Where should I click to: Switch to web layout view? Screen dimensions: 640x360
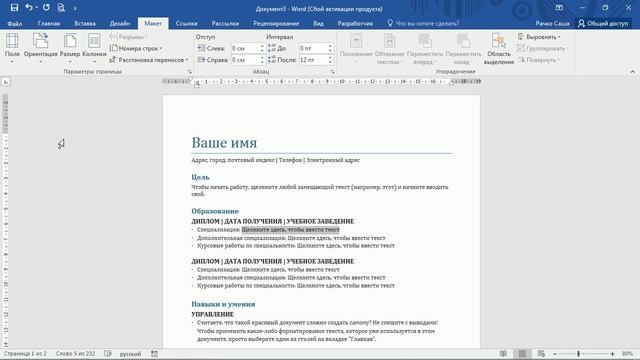pyautogui.click(x=541, y=354)
